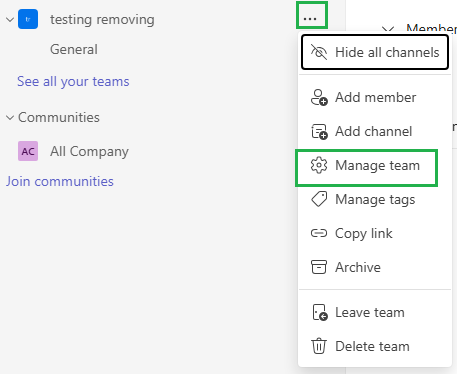This screenshot has height=374, width=457.
Task: Click the Add member person icon
Action: [x=319, y=97]
